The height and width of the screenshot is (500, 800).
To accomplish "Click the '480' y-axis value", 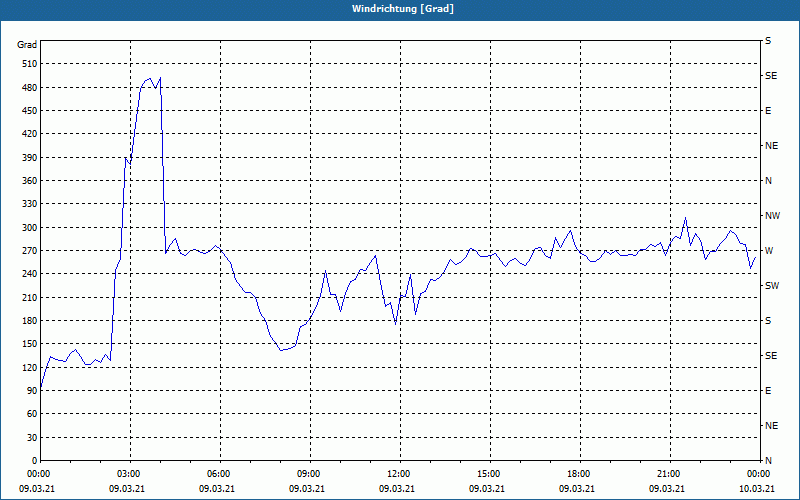I will click(x=30, y=87).
